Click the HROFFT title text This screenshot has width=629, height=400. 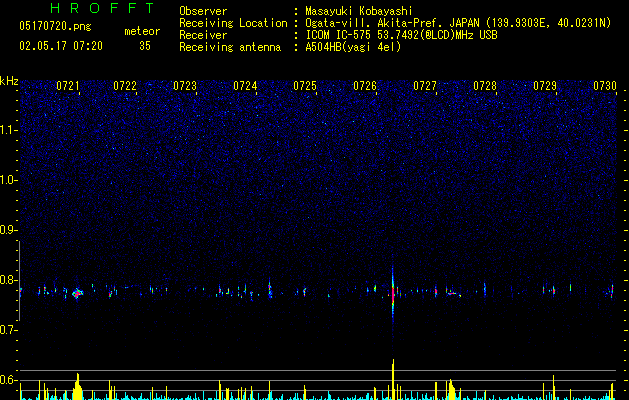tap(102, 8)
